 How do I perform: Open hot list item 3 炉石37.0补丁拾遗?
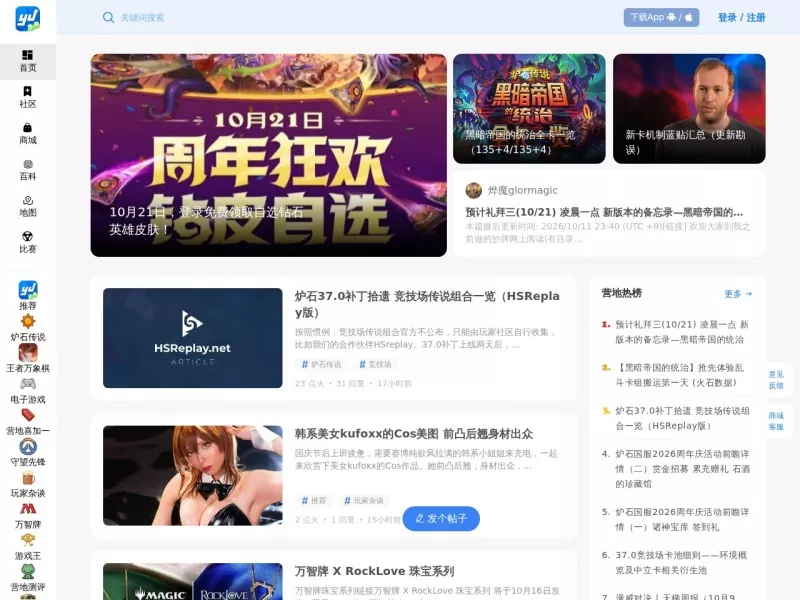click(682, 418)
